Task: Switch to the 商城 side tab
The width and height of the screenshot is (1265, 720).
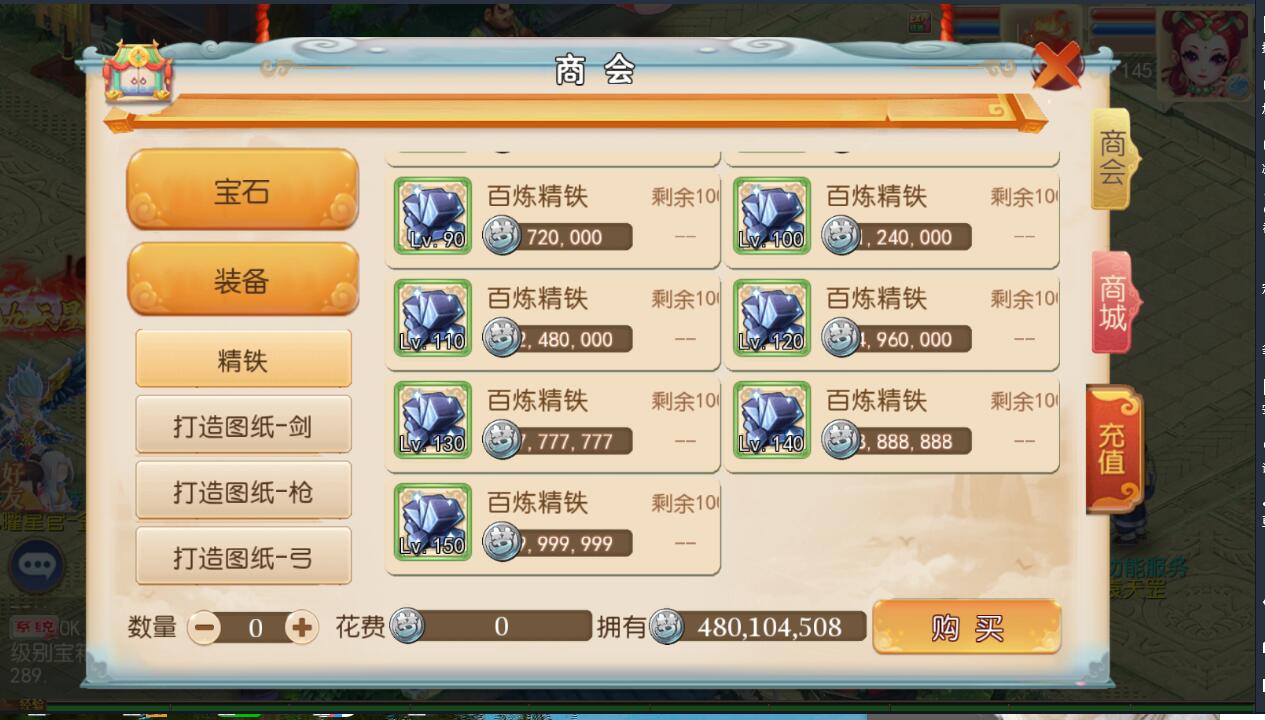Action: pyautogui.click(x=1115, y=303)
